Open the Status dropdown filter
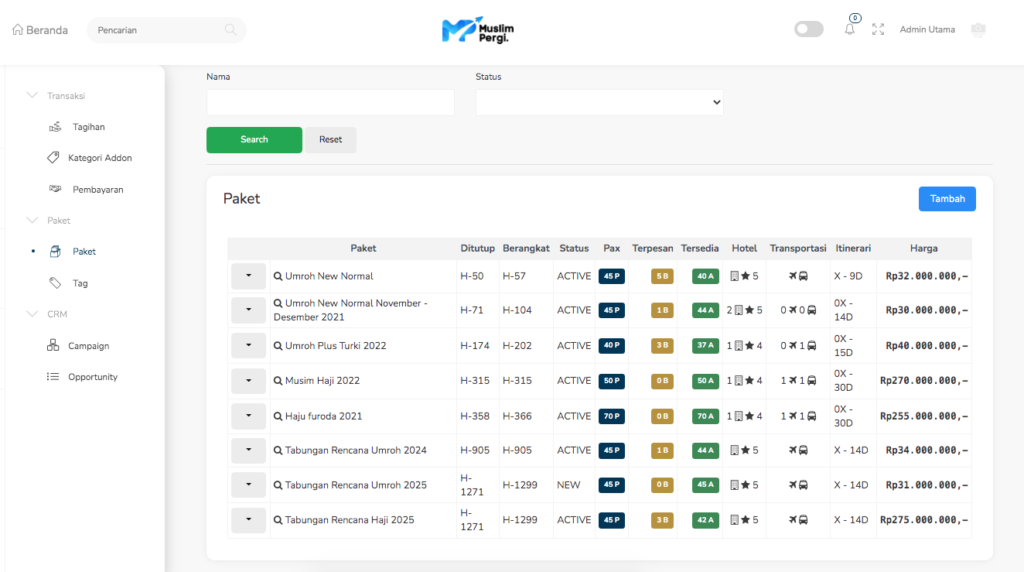 (599, 102)
